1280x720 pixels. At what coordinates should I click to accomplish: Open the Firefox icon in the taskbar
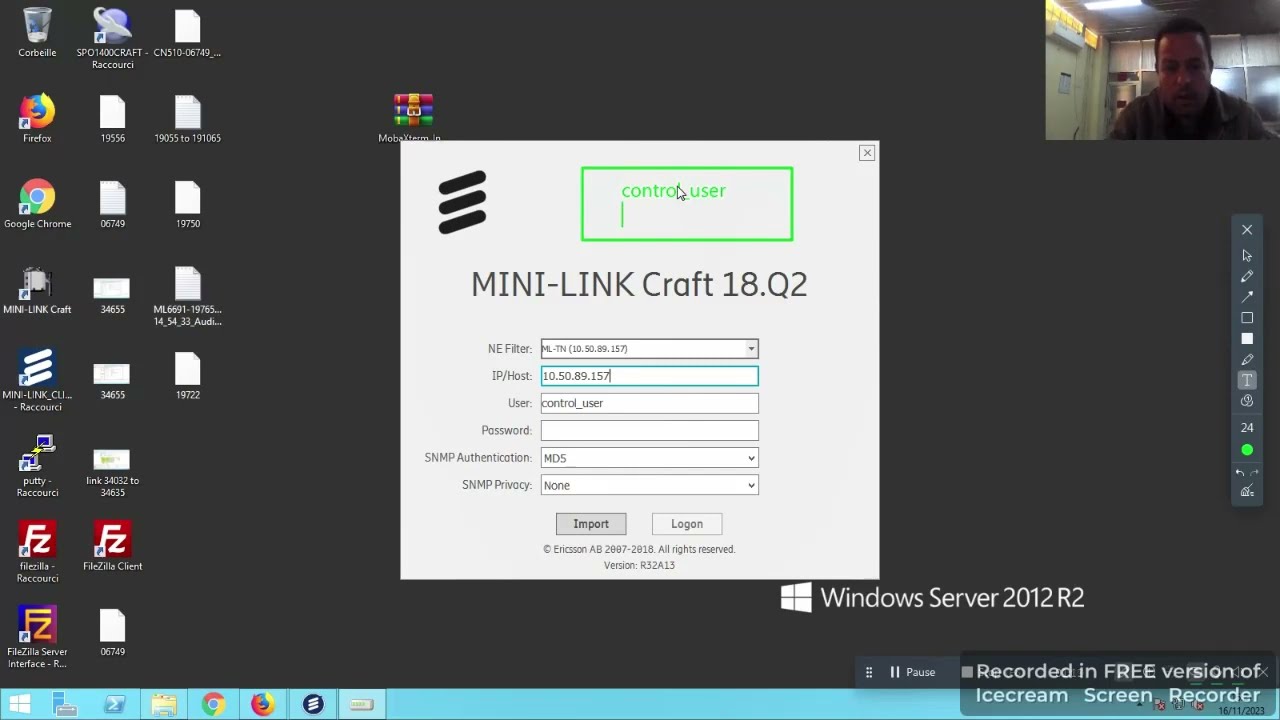tap(262, 705)
